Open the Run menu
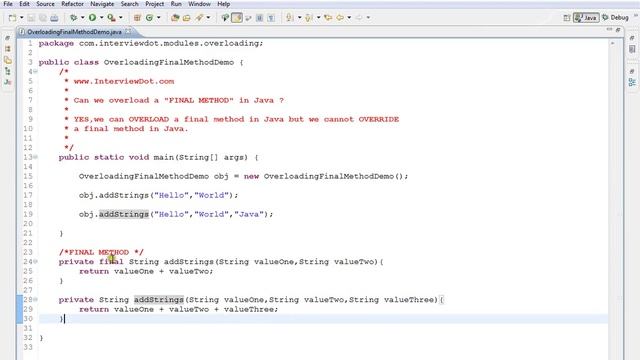The image size is (640, 360). [x=176, y=4]
